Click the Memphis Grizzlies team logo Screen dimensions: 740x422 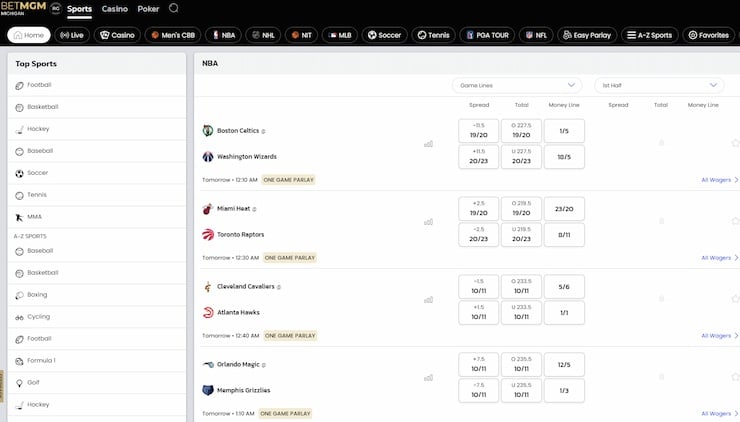pos(208,390)
